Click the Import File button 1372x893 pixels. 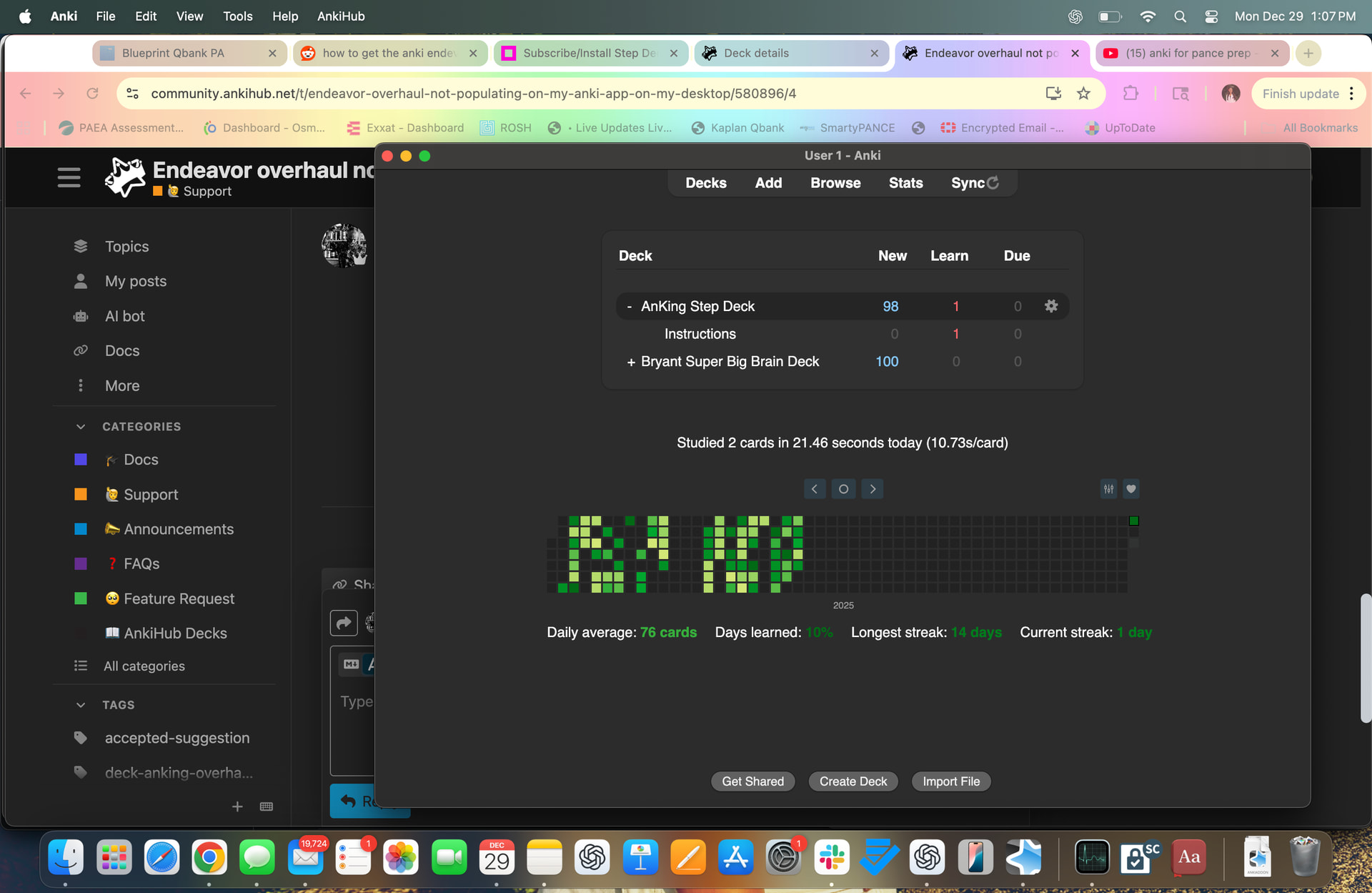(x=950, y=781)
